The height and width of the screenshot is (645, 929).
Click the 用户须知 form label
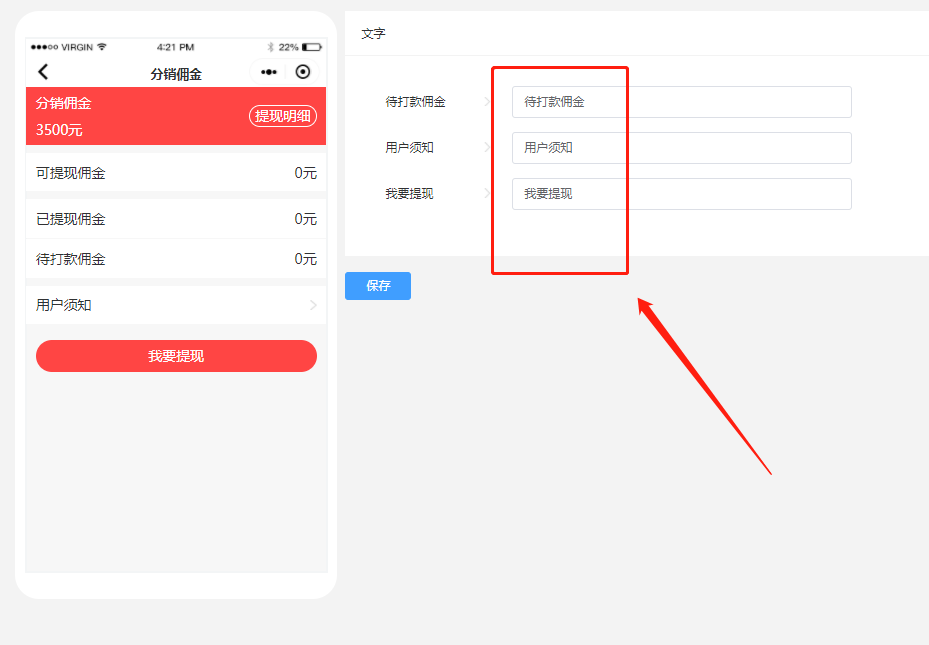409,148
